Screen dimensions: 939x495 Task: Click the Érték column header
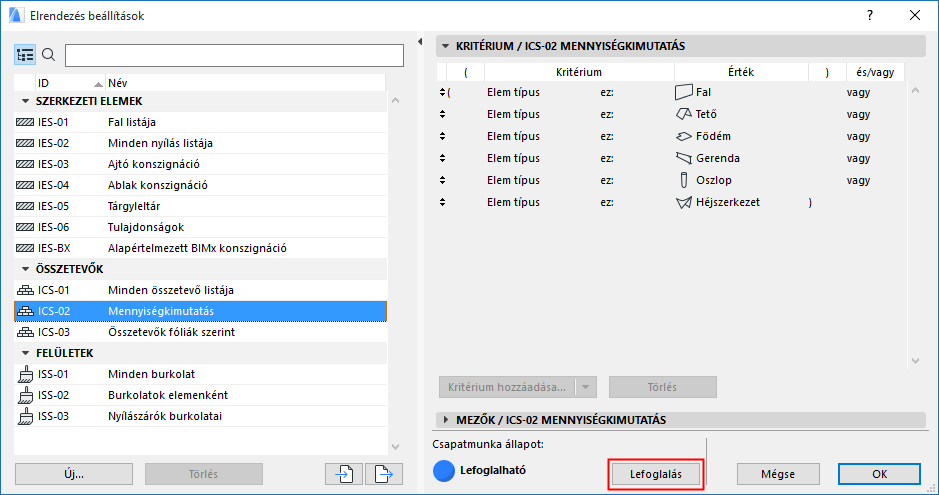[741, 72]
